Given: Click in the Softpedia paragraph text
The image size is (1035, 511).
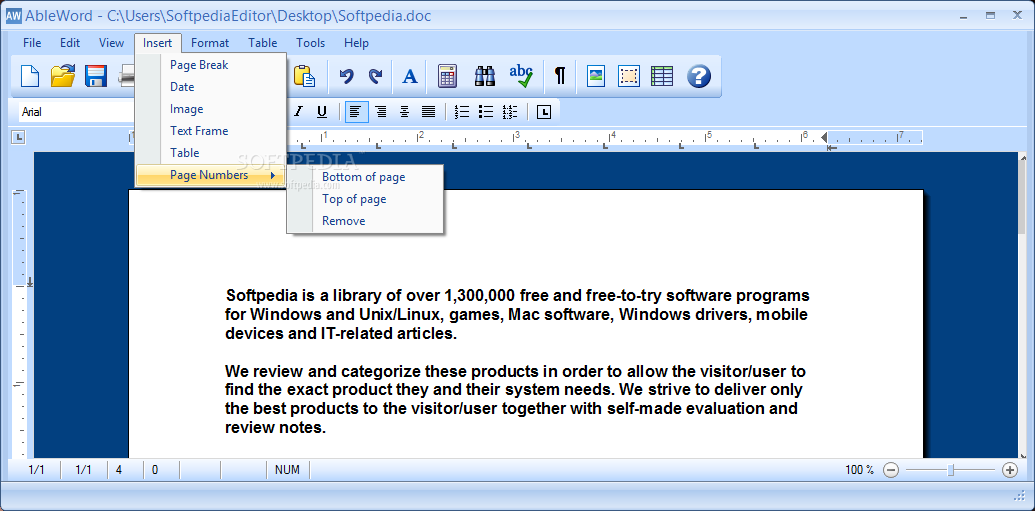Looking at the screenshot, I should coord(518,314).
